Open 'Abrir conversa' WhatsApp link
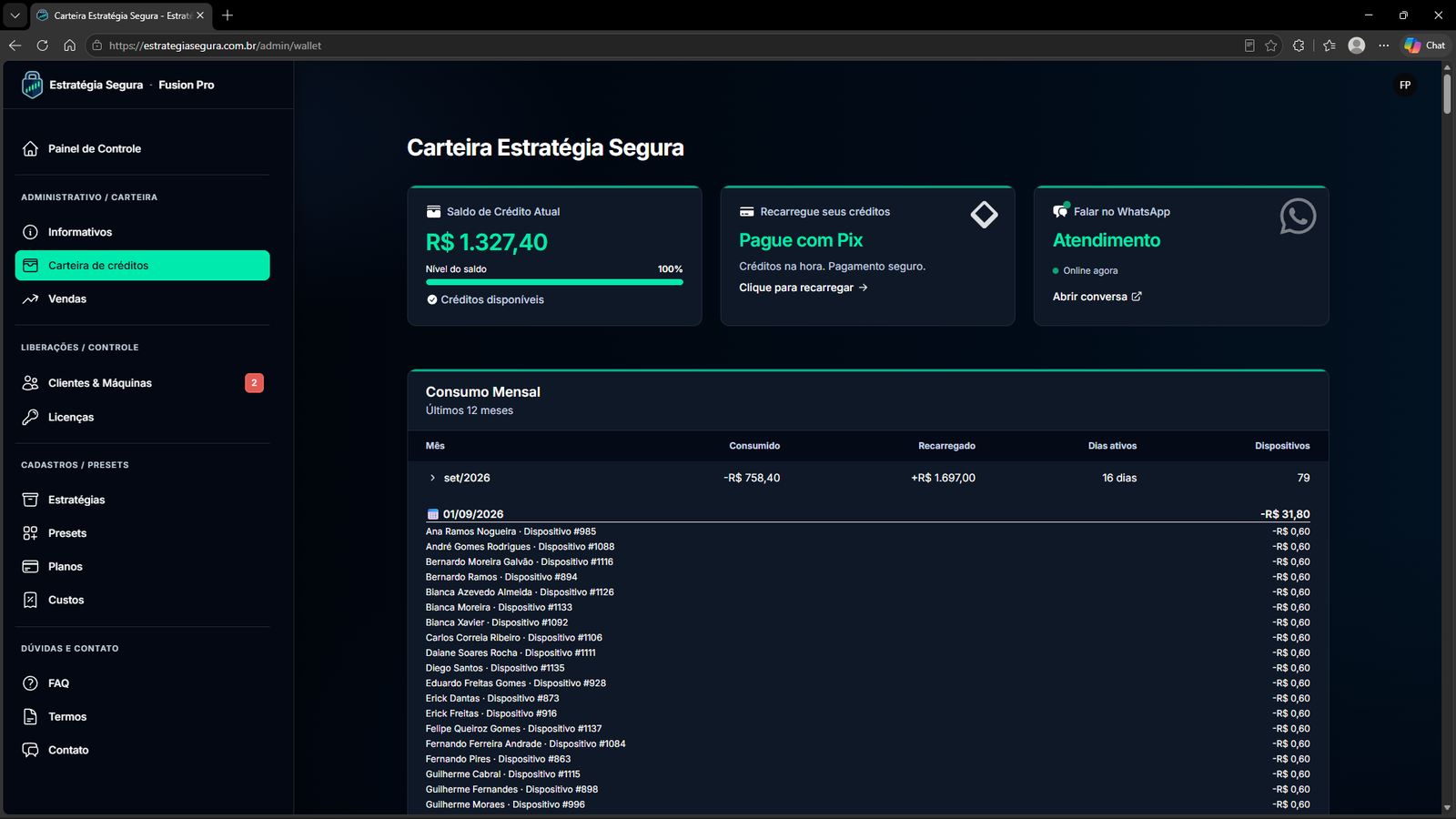The width and height of the screenshot is (1456, 819). click(x=1097, y=297)
